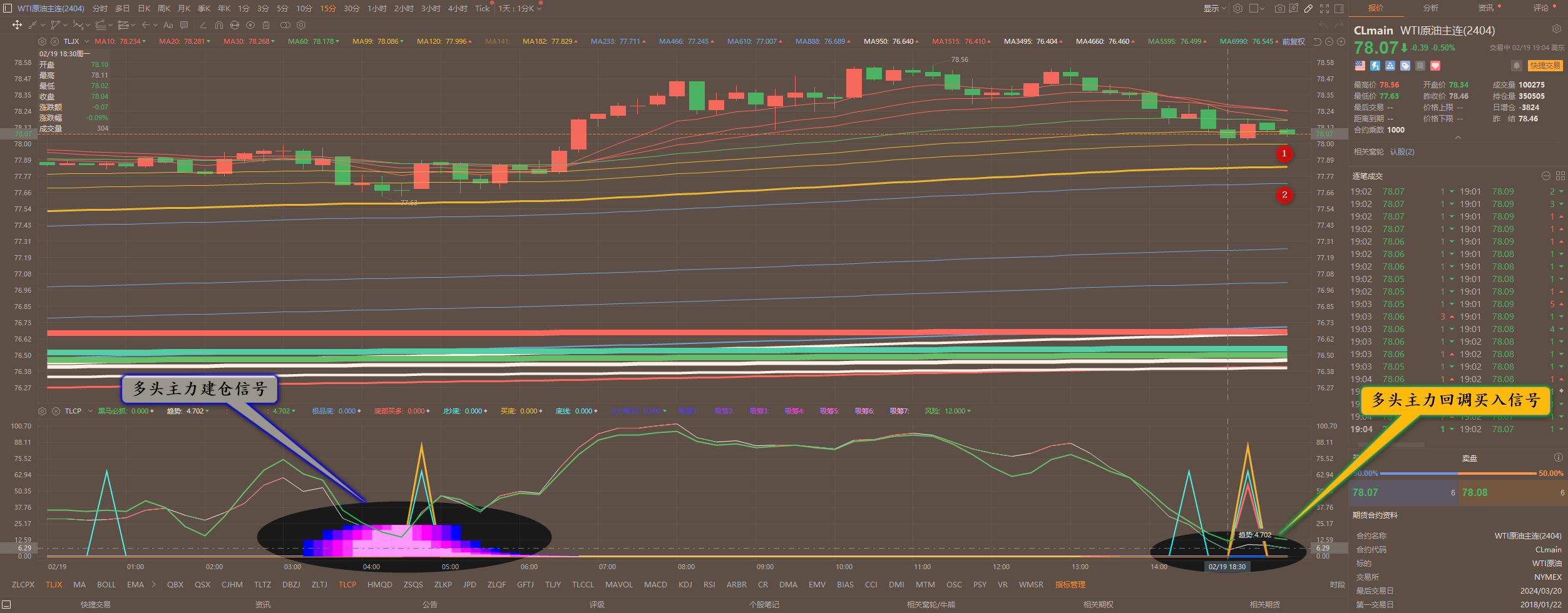Zoom in chart with plus circle

click(x=1341, y=41)
